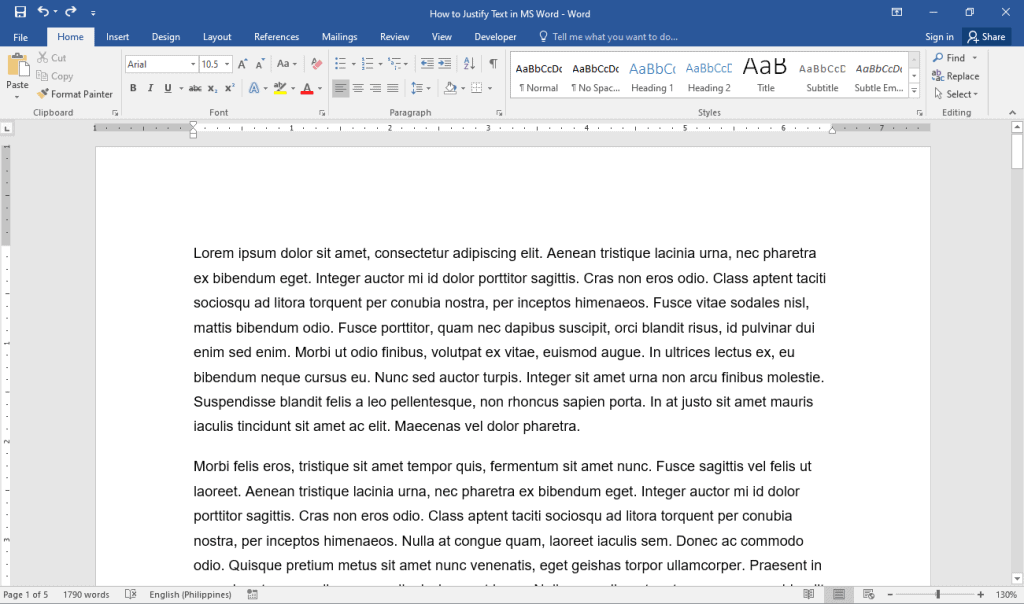
Task: Show paragraph marks with the pilcrow icon
Action: point(493,62)
